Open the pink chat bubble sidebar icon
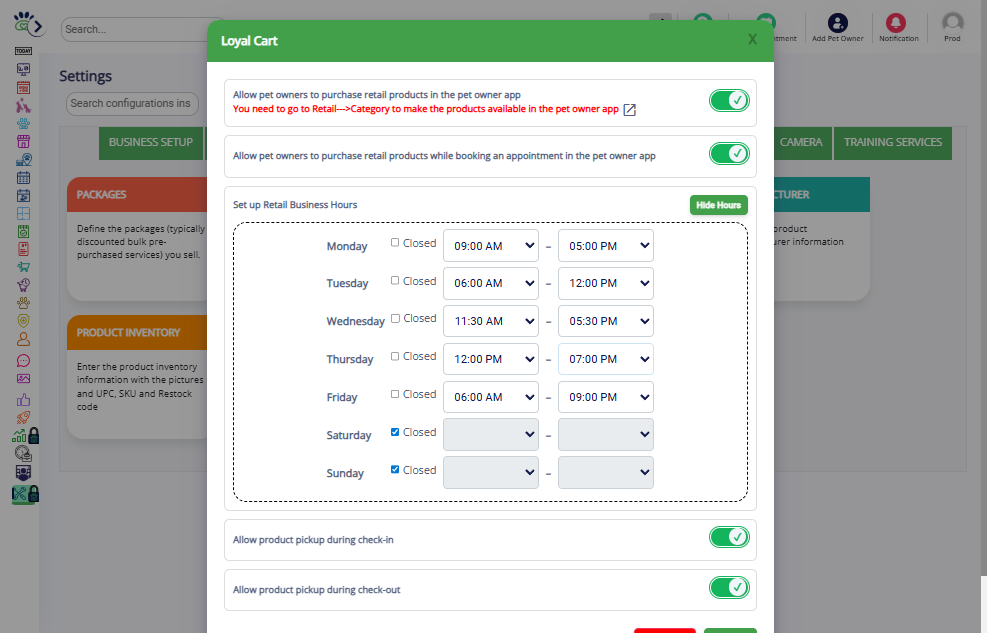987x633 pixels. click(x=23, y=361)
